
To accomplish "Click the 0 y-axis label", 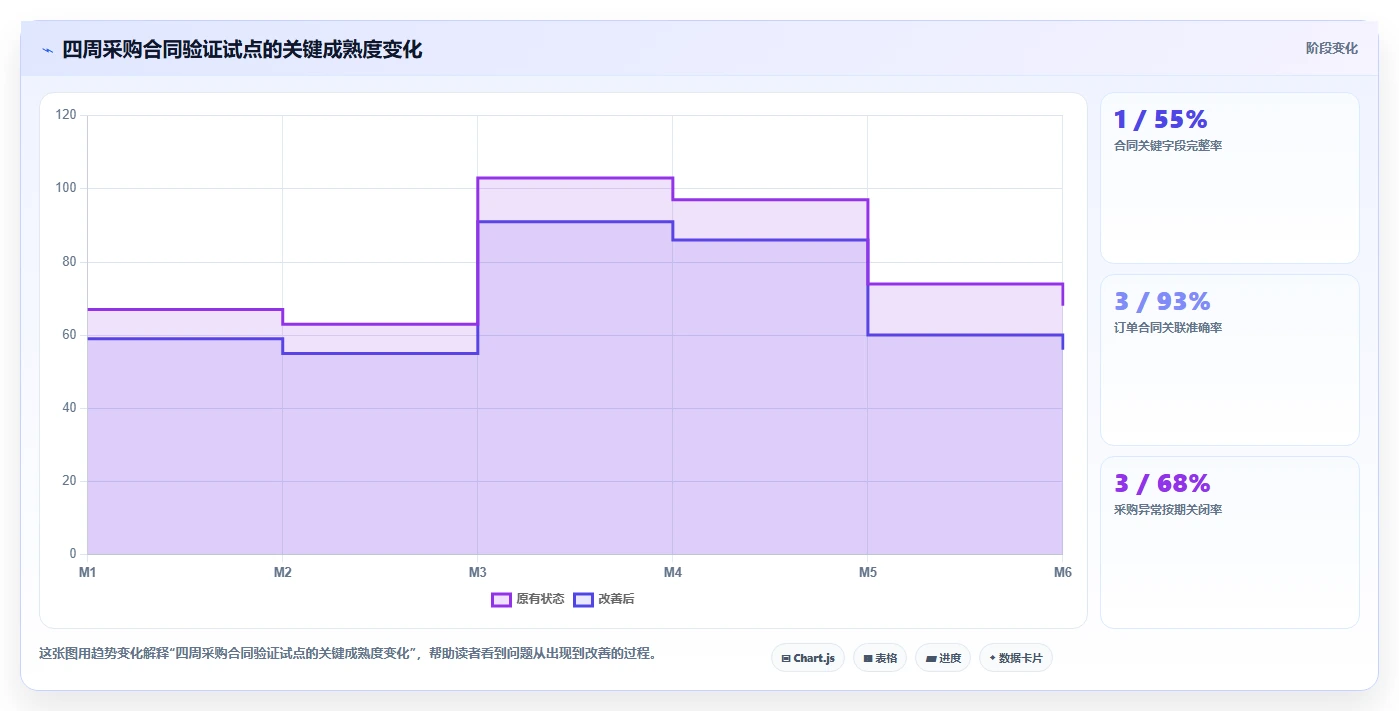I will point(72,554).
